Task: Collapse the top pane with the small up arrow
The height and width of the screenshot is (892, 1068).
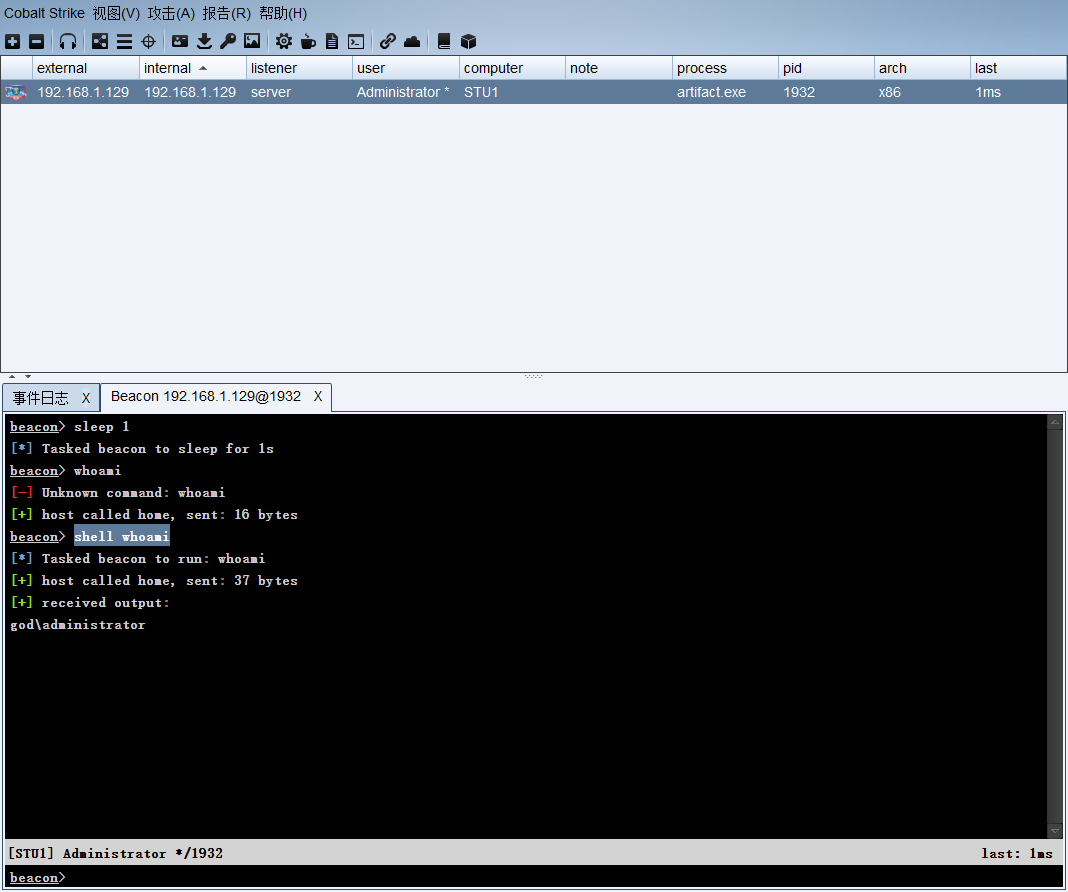Action: 12,376
